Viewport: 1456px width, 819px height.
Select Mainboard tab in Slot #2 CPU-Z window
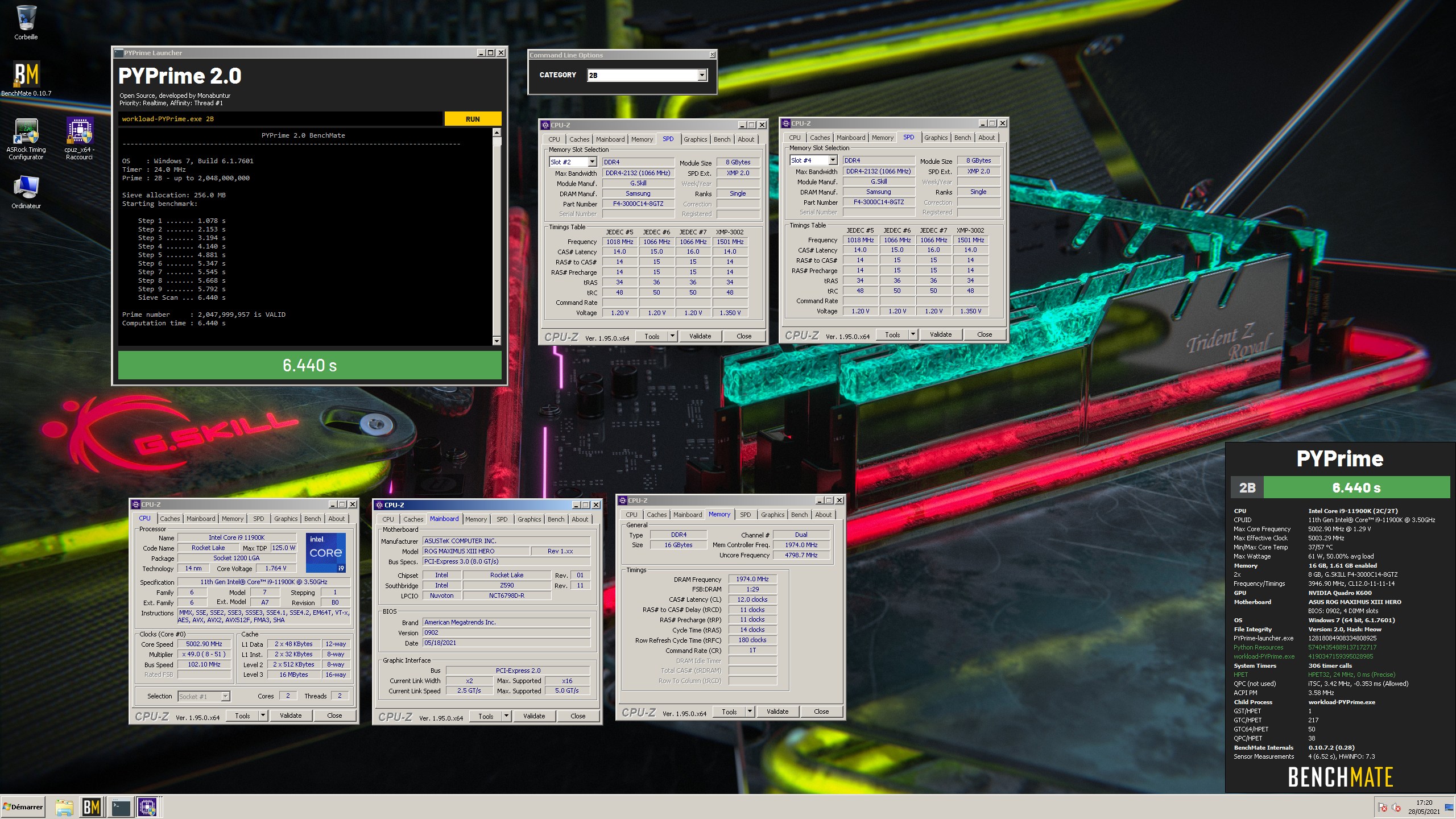point(610,139)
